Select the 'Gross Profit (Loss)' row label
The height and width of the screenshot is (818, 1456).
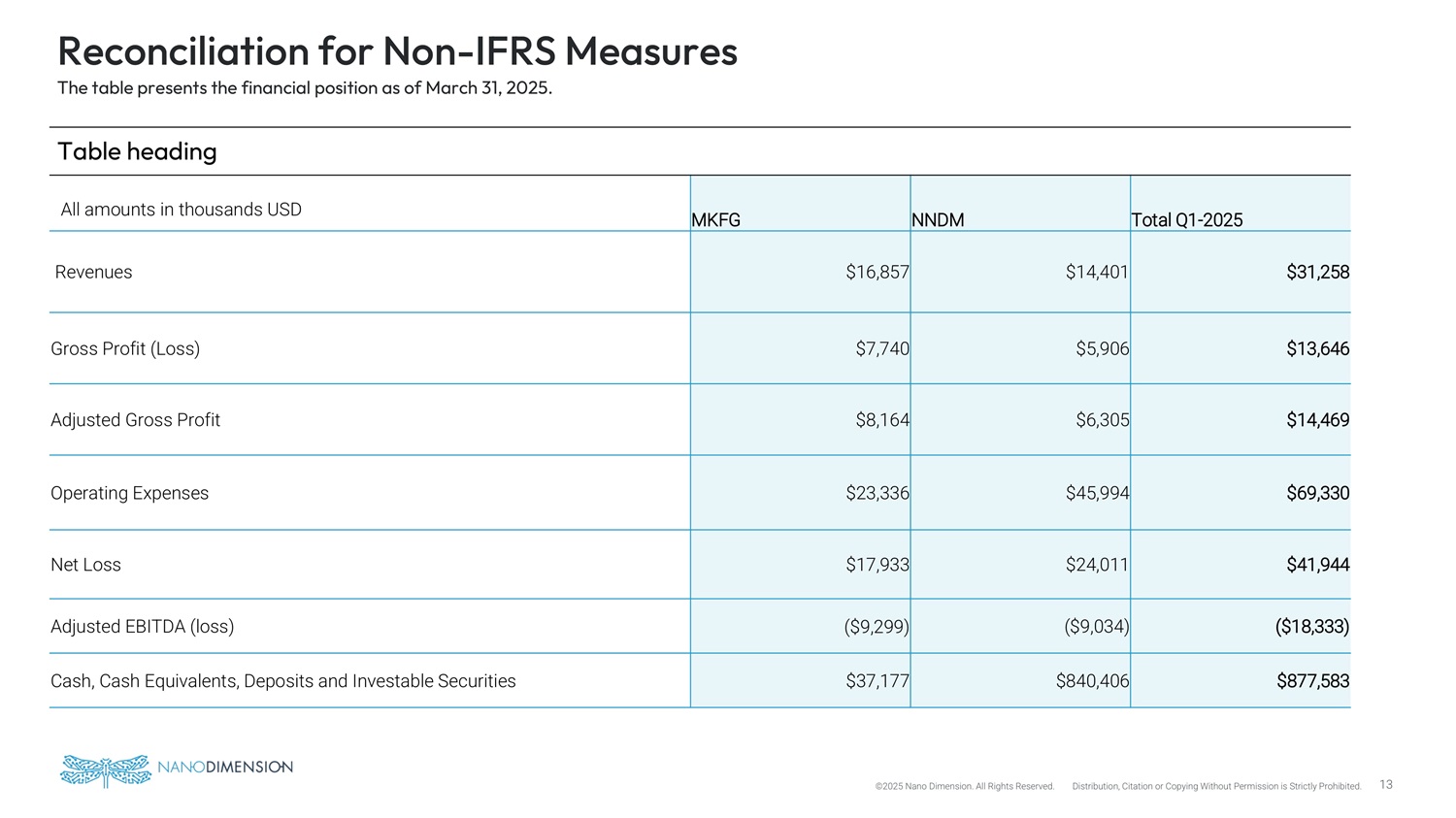(125, 349)
